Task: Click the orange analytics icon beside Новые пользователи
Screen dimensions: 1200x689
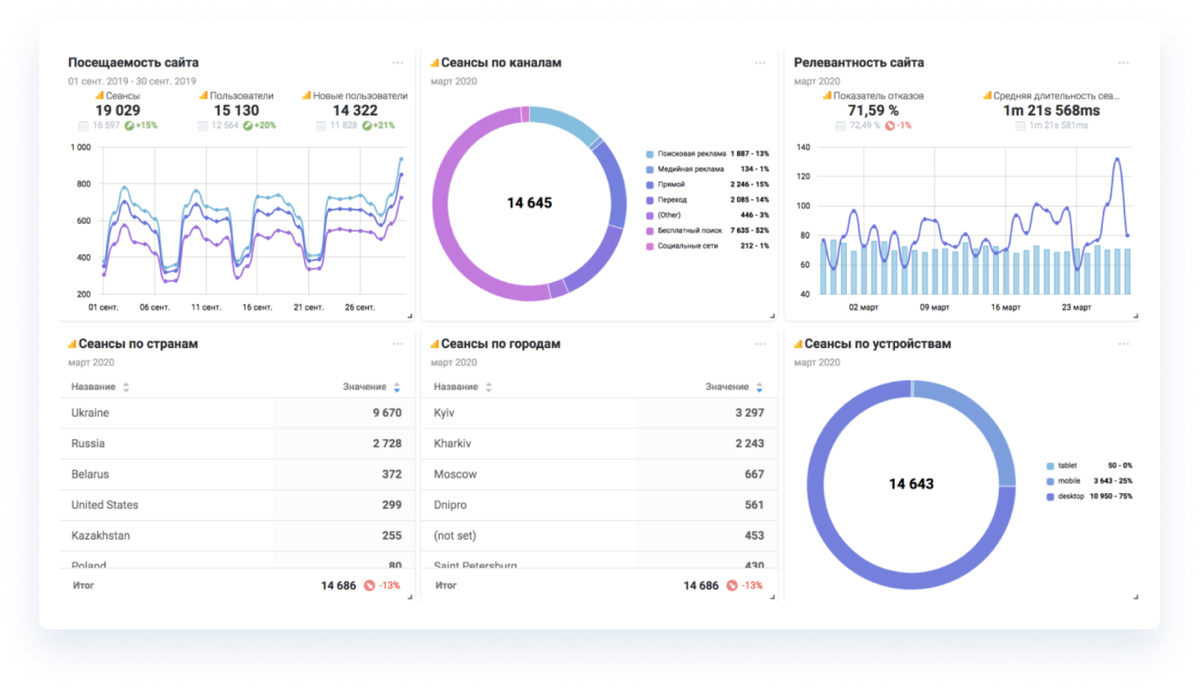Action: click(x=306, y=96)
